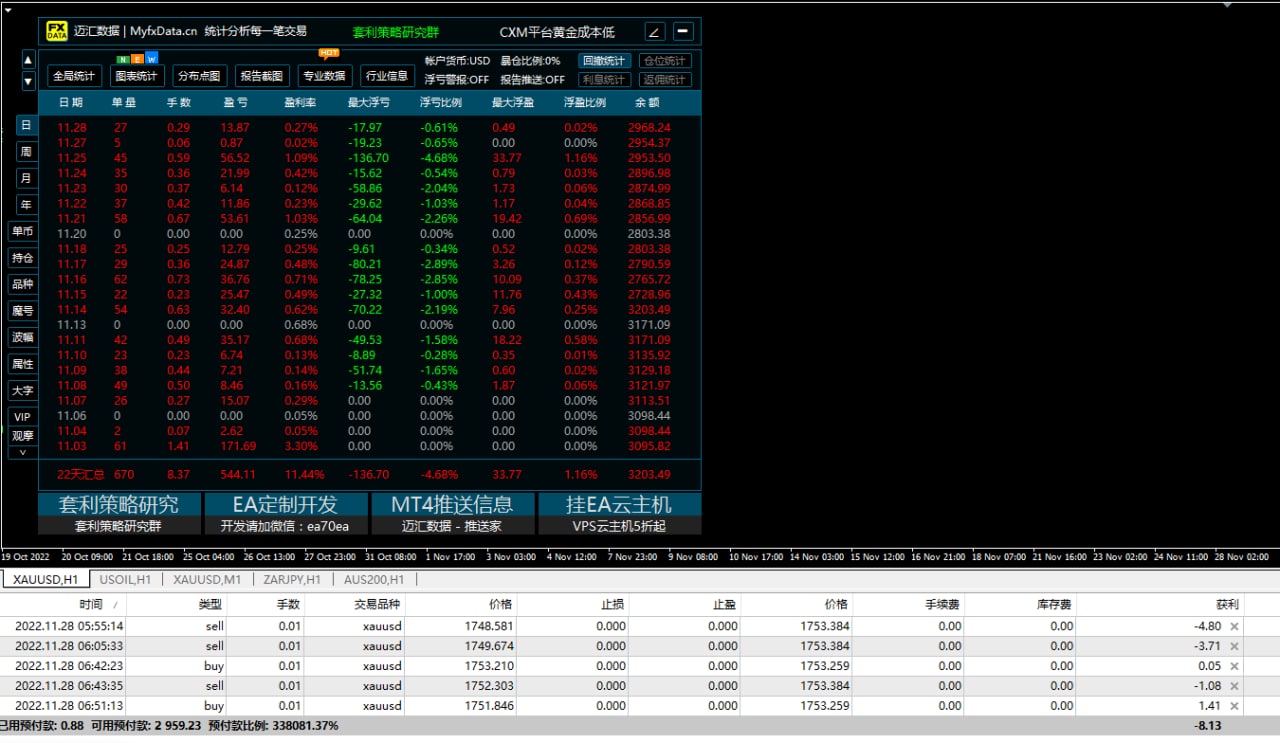Viewport: 1280px width, 743px height.
Task: Select the 魔号 magic number sidebar button
Action: point(22,311)
